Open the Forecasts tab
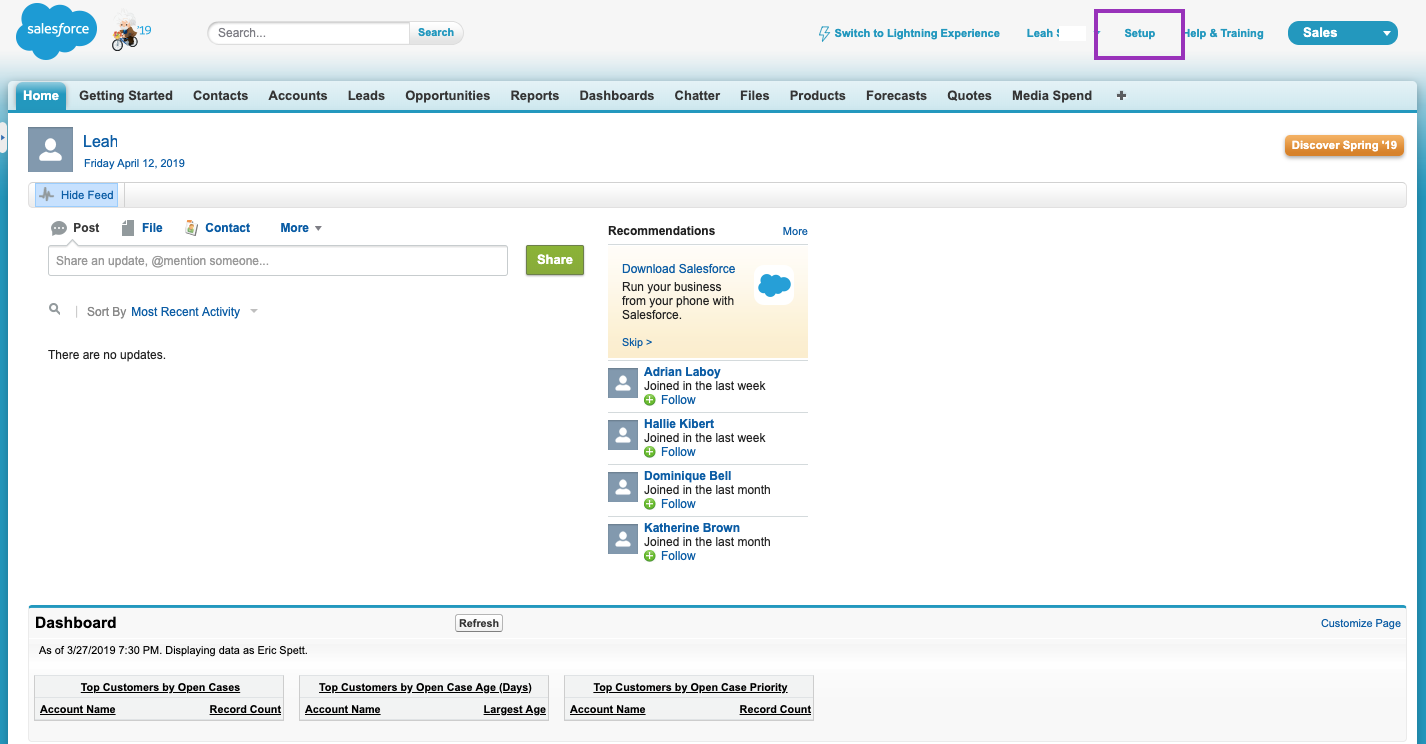Viewport: 1426px width, 744px height. pos(896,96)
